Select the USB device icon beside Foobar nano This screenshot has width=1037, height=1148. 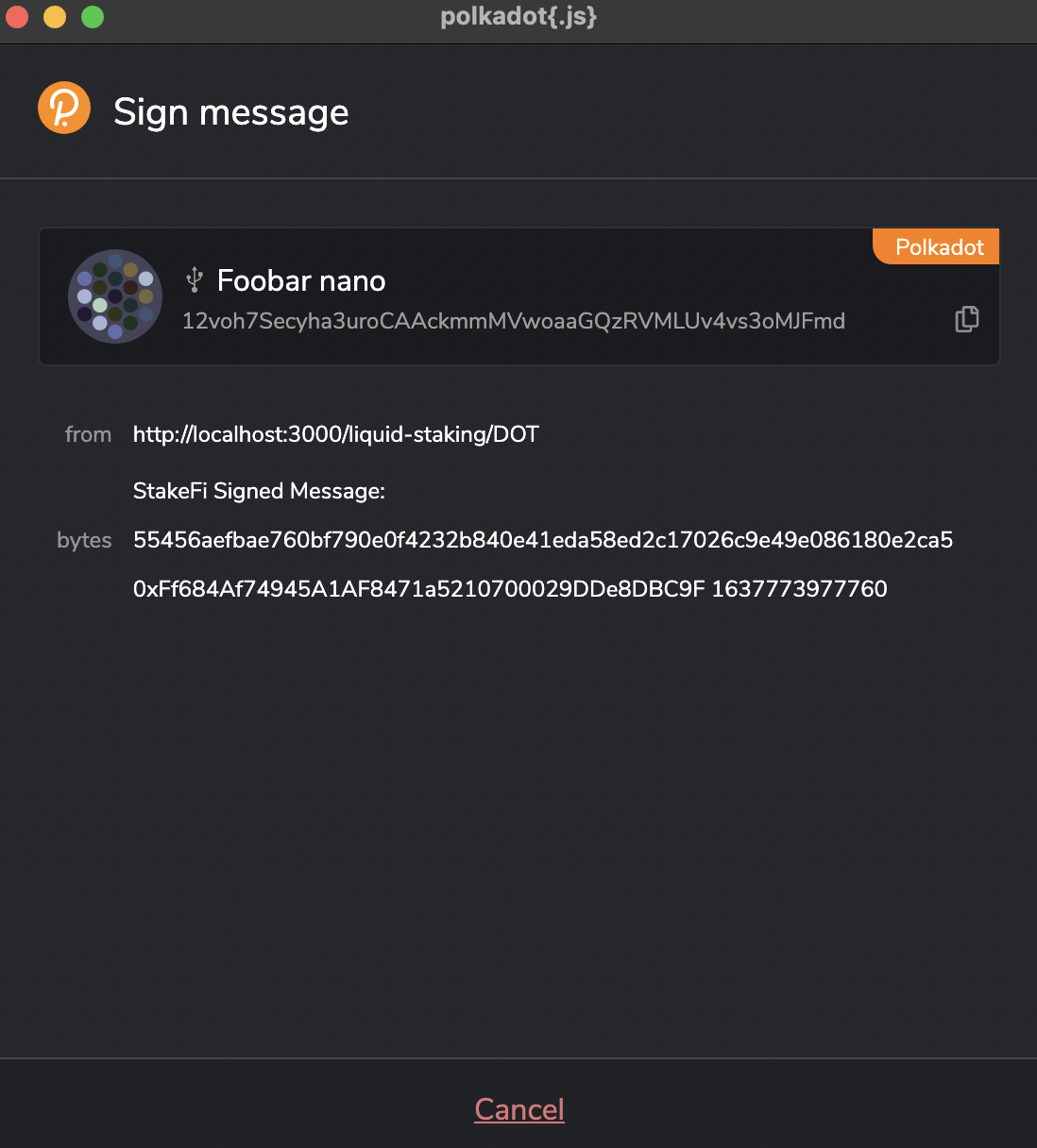[195, 279]
